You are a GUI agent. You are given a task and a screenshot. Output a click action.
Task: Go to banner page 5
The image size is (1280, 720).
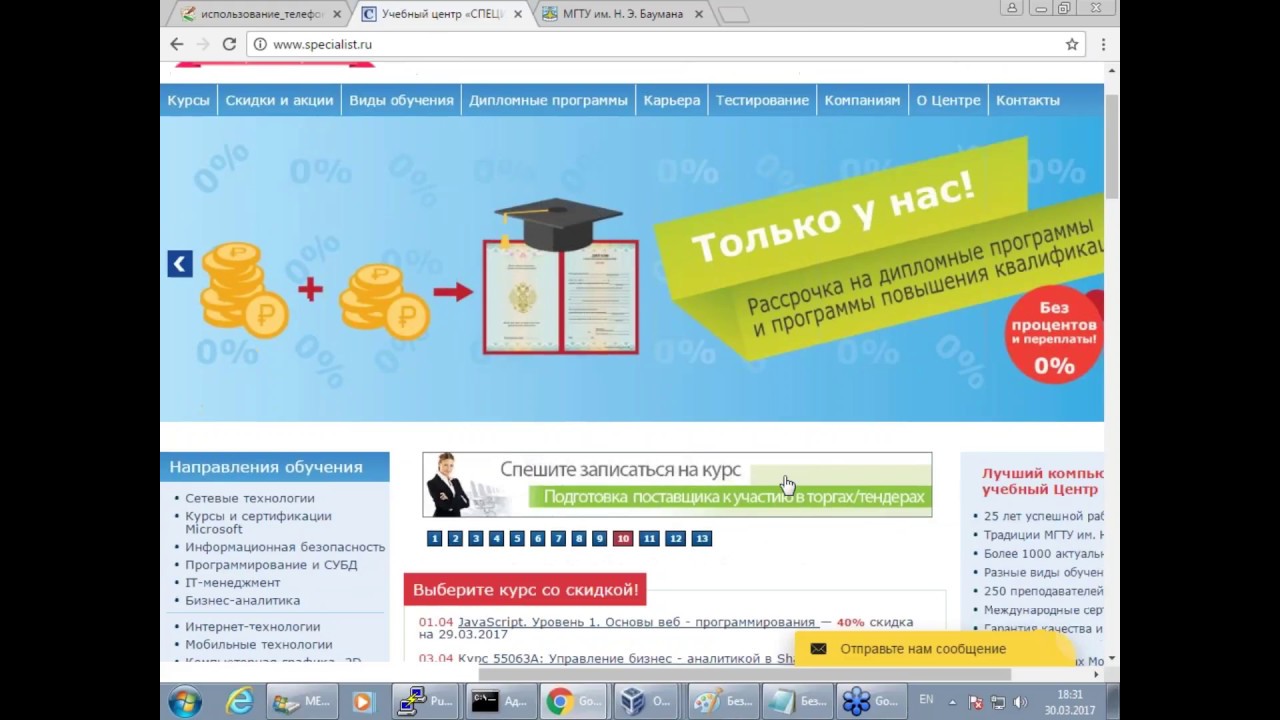(517, 538)
